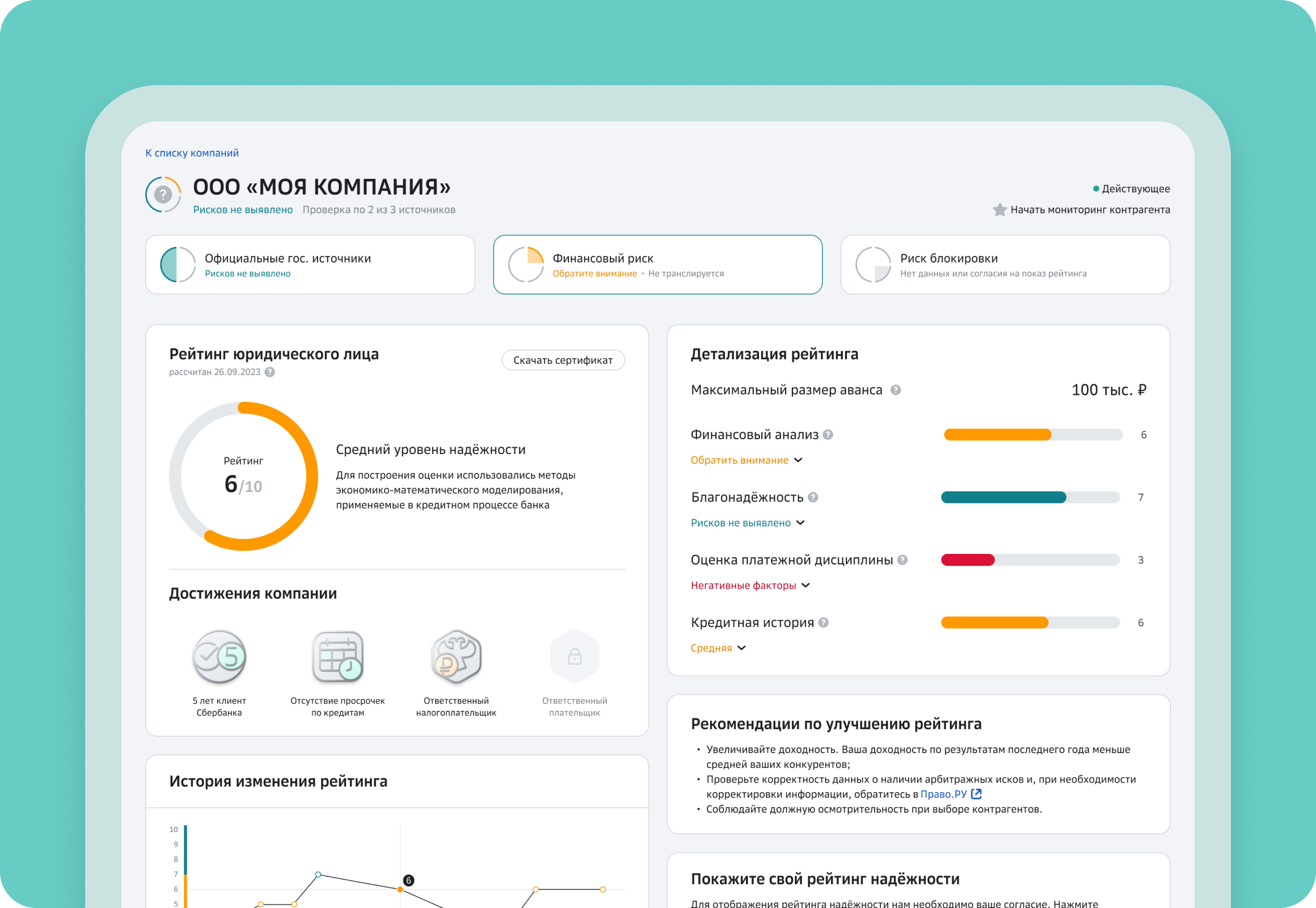This screenshot has height=908, width=1316.
Task: Click the rightmost orange point on history chart
Action: (603, 889)
